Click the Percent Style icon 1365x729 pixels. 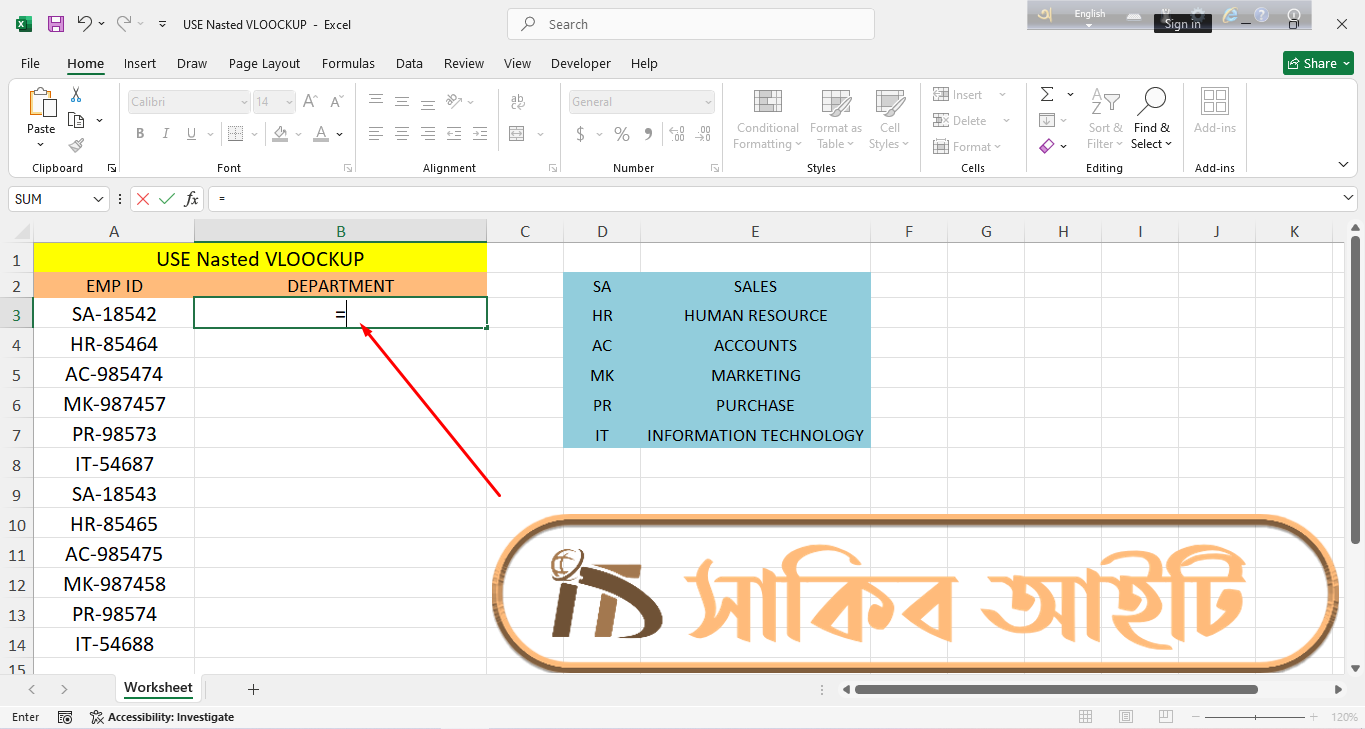(622, 134)
